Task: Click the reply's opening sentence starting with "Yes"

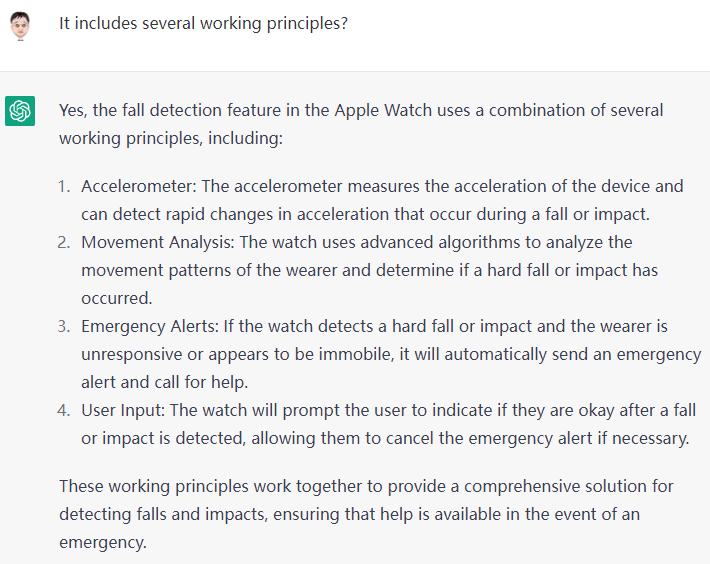Action: pyautogui.click(x=360, y=110)
